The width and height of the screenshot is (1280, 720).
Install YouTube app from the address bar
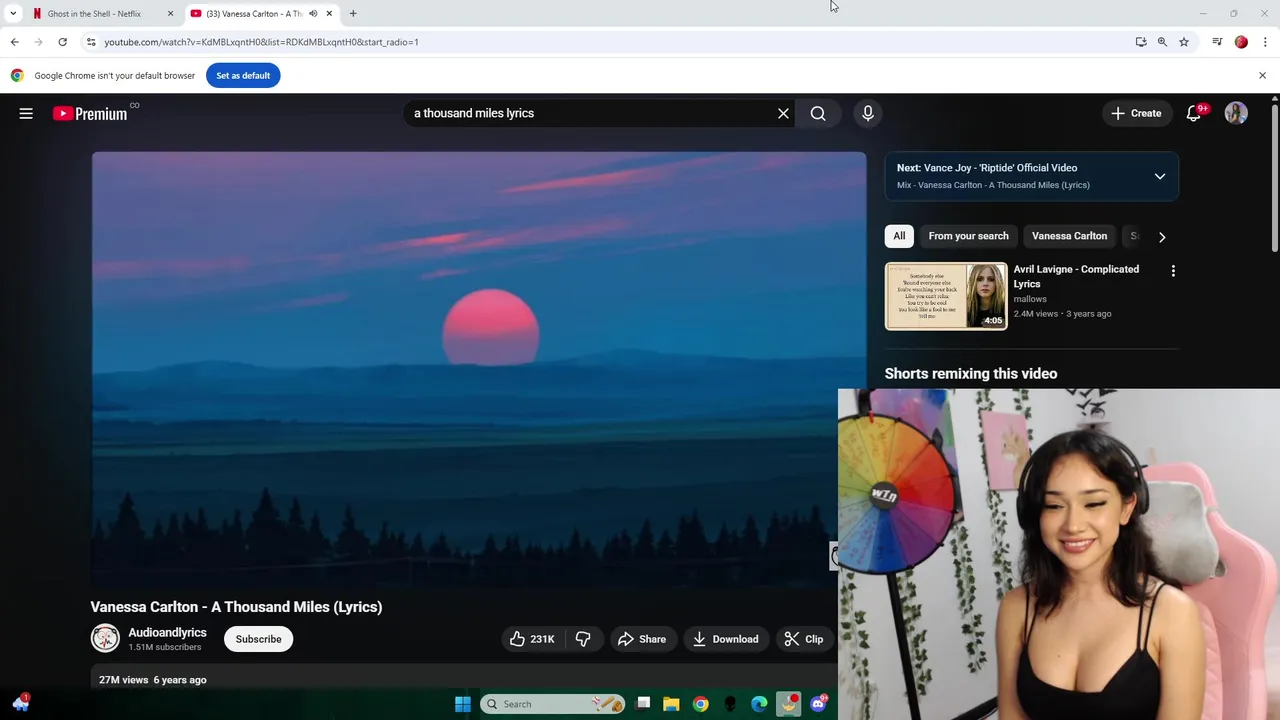click(x=1141, y=42)
